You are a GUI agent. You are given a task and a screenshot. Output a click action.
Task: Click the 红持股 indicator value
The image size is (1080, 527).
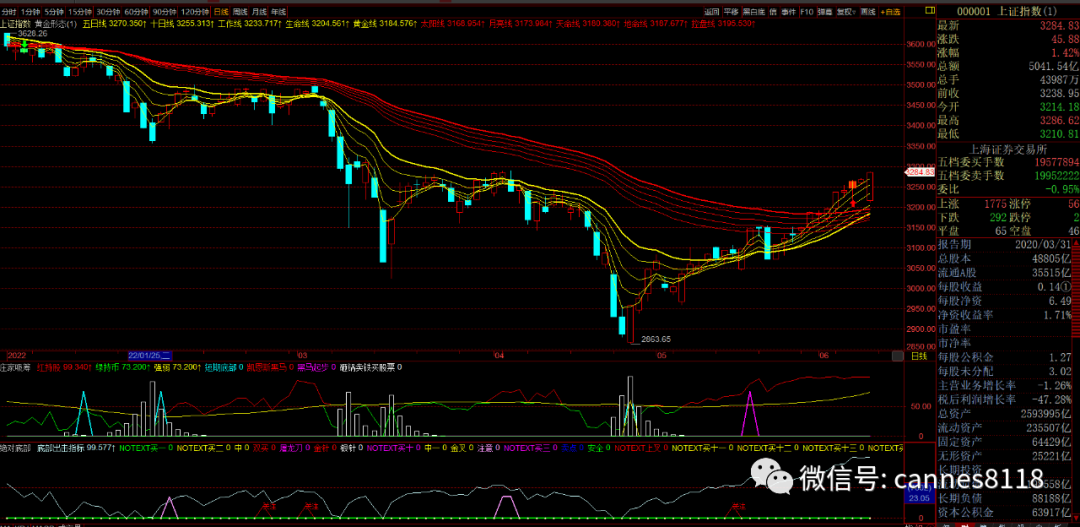tap(64, 368)
